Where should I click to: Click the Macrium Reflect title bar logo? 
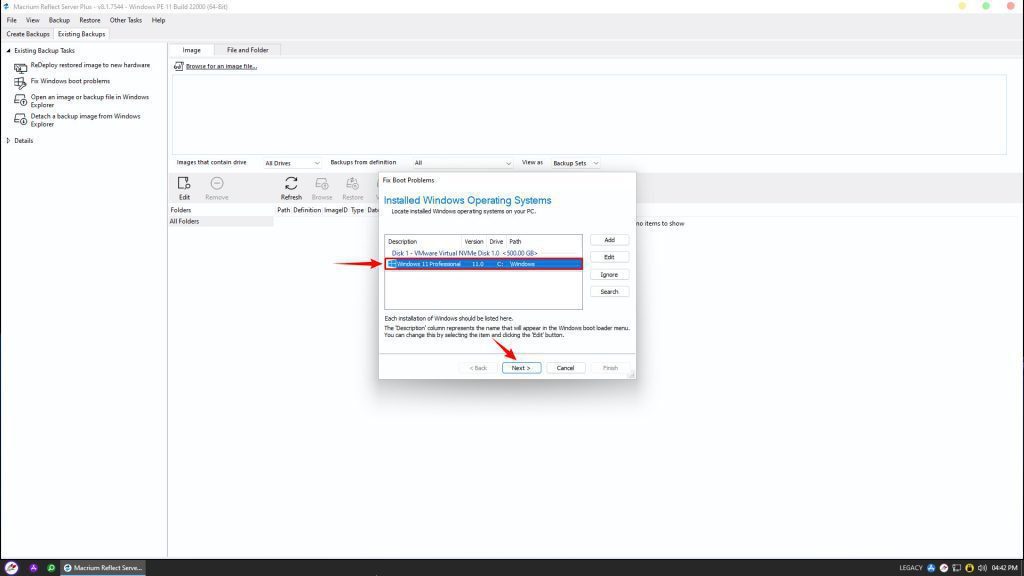click(6, 7)
